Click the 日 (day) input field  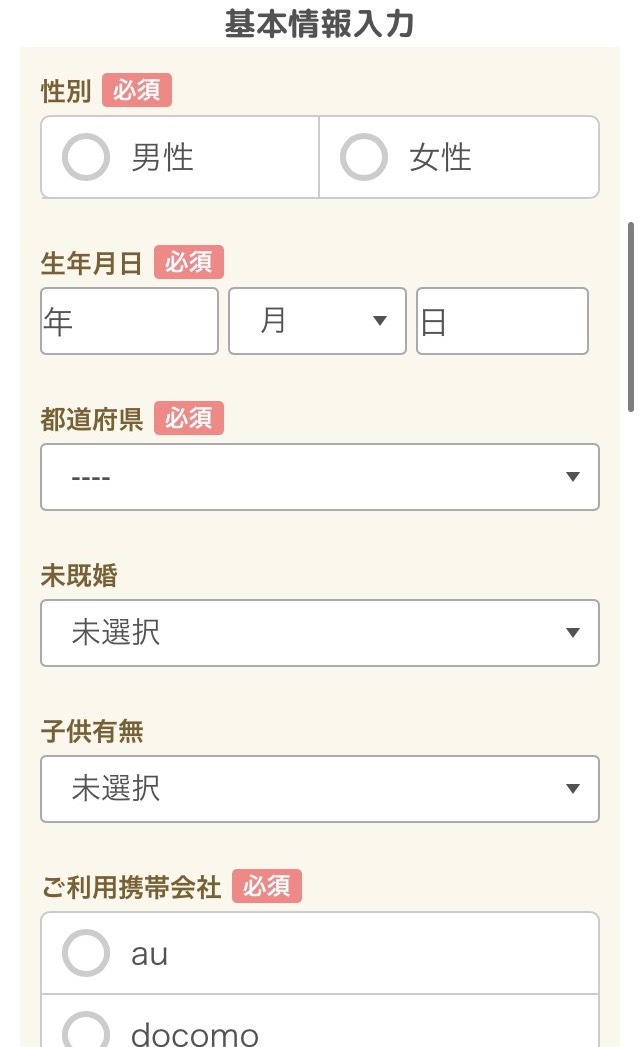[500, 320]
